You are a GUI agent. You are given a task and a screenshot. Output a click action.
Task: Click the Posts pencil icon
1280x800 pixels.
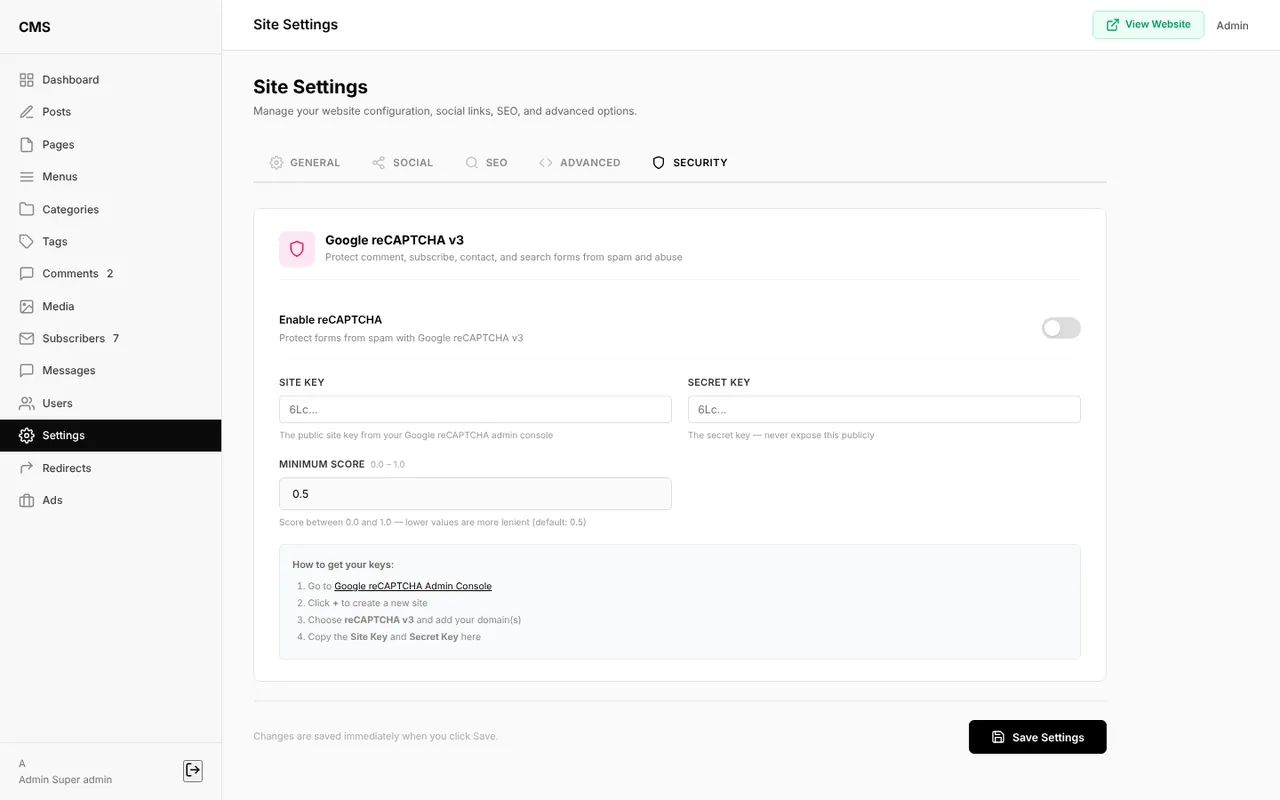click(27, 112)
